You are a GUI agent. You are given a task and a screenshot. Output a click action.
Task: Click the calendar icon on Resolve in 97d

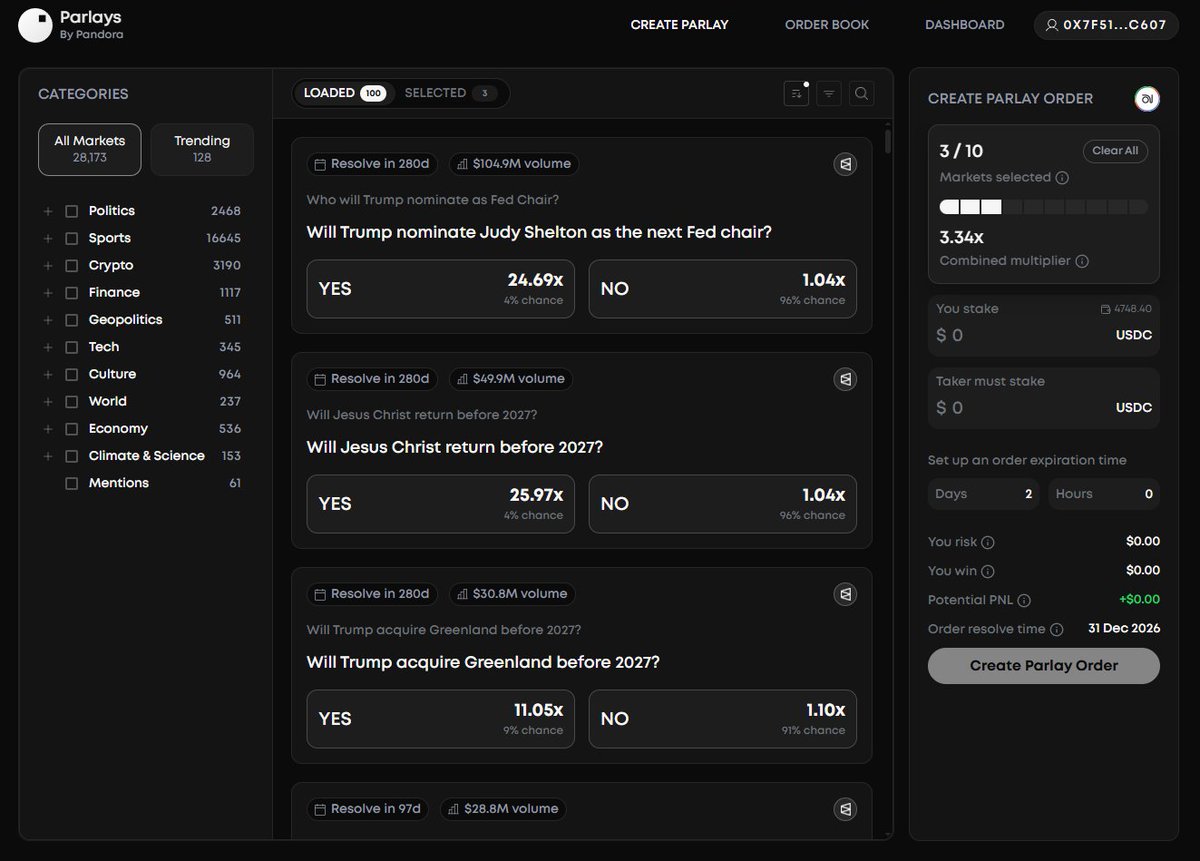coord(320,809)
